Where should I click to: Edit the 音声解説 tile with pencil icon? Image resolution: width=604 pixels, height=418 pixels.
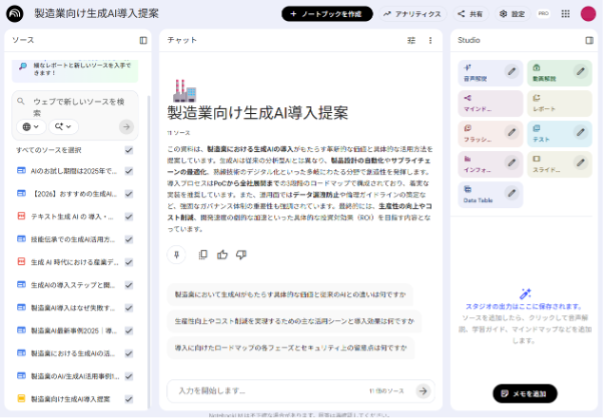pyautogui.click(x=512, y=72)
